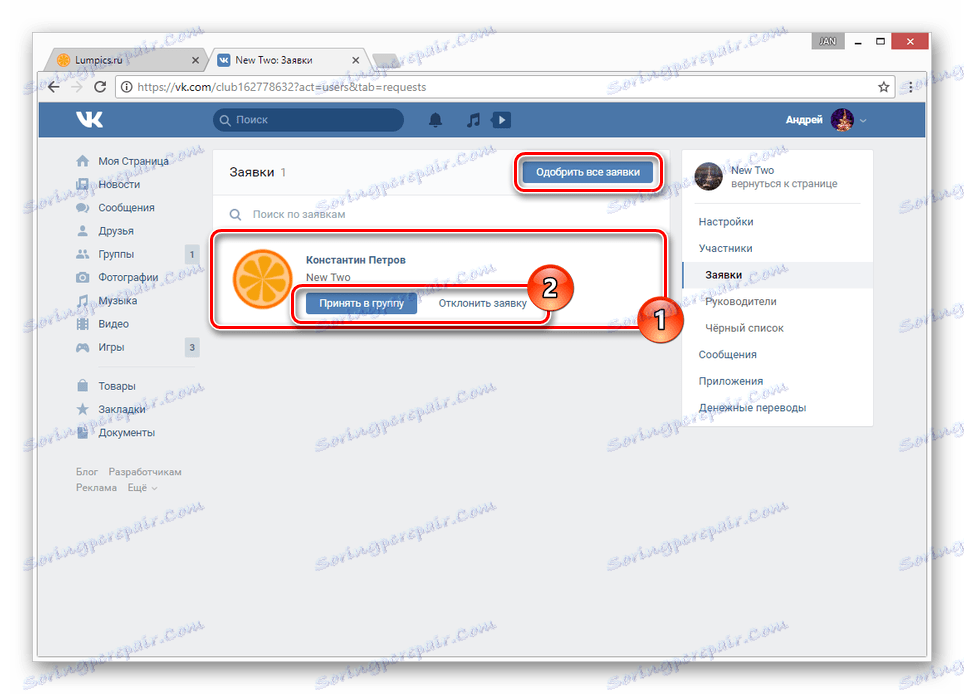Switch to the Lumpics.ru browser tab
Viewport: 964px width, 694px height.
click(127, 60)
